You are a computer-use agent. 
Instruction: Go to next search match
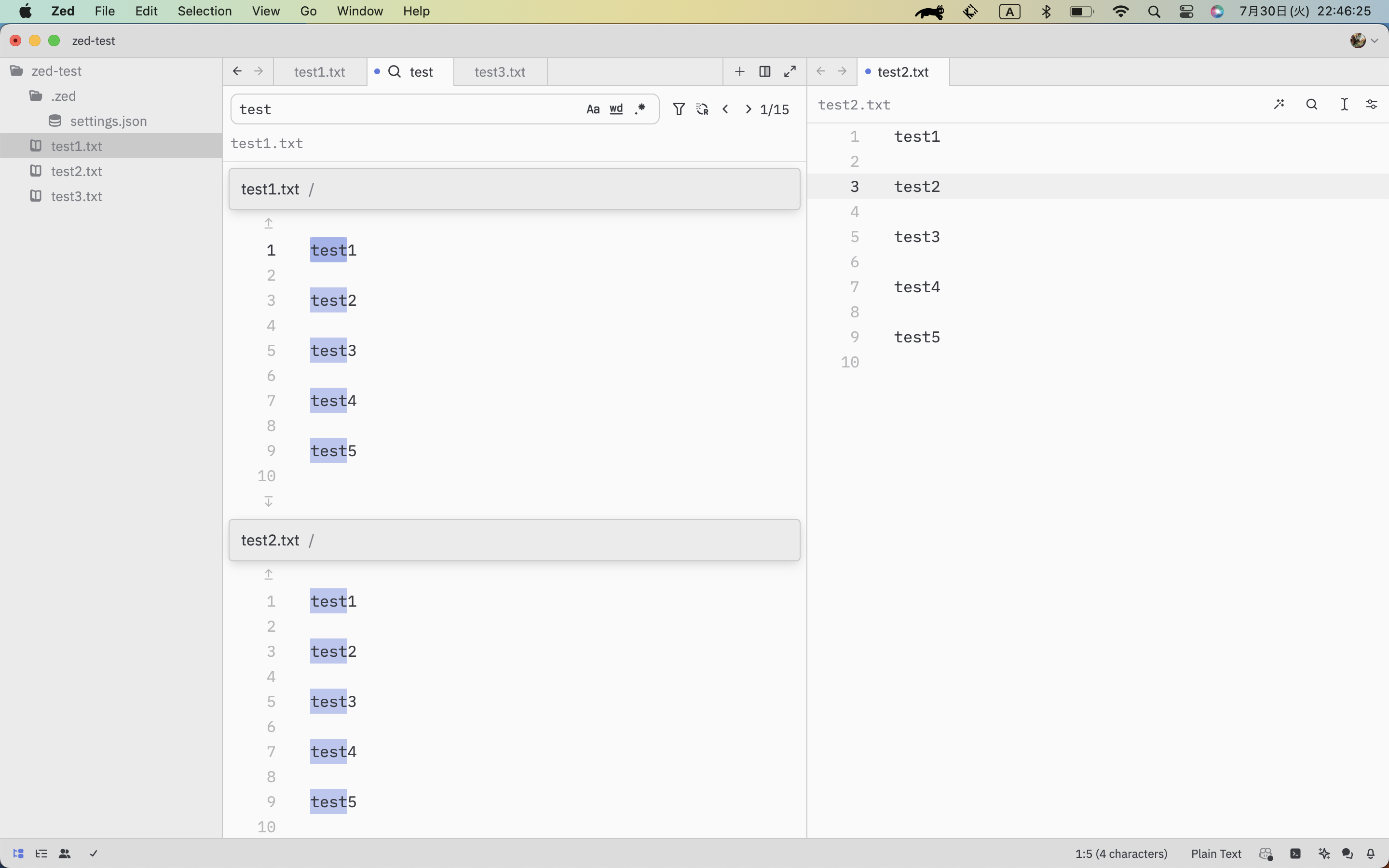click(x=748, y=109)
